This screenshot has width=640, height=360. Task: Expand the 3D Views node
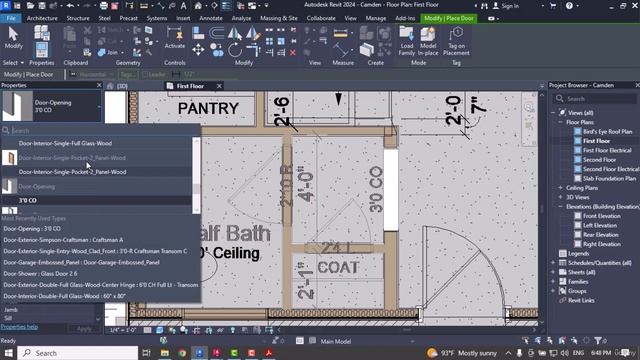[560, 197]
